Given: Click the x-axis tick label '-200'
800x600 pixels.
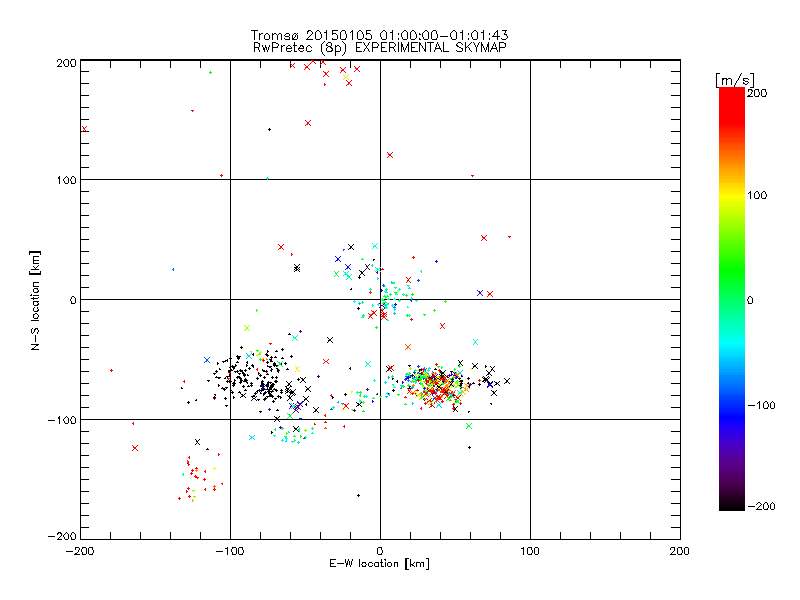Looking at the screenshot, I should pyautogui.click(x=81, y=551).
